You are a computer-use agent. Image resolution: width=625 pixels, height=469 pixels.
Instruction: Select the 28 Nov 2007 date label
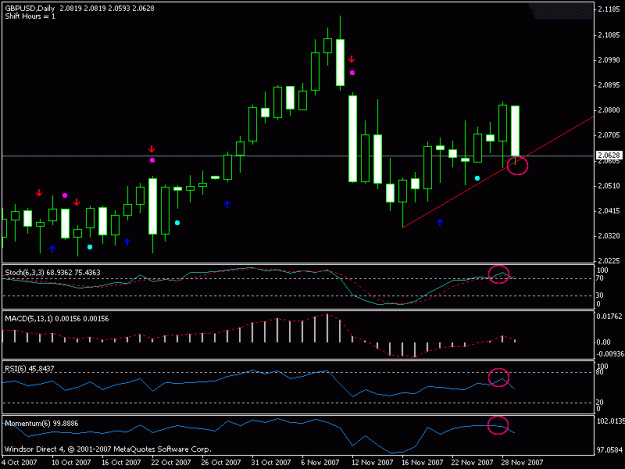522,462
